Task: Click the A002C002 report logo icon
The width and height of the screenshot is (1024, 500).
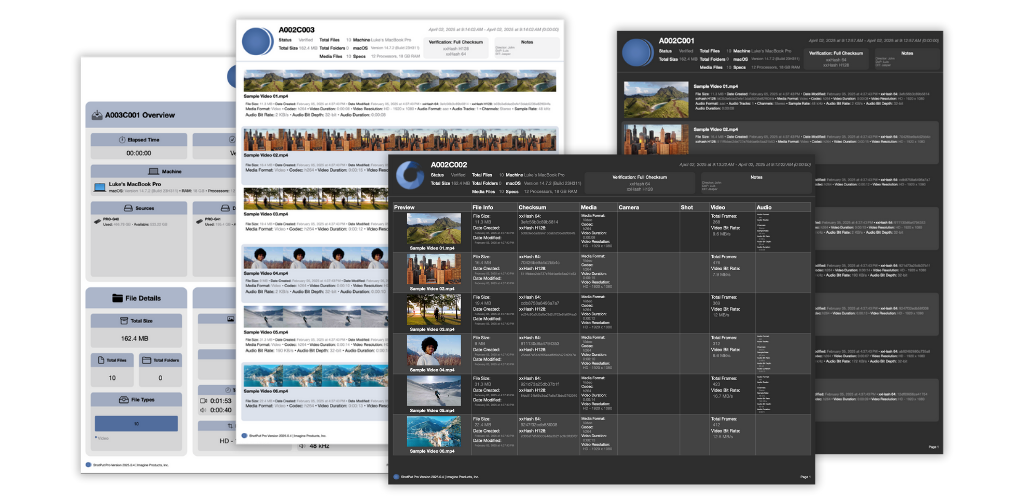Action: tap(409, 177)
